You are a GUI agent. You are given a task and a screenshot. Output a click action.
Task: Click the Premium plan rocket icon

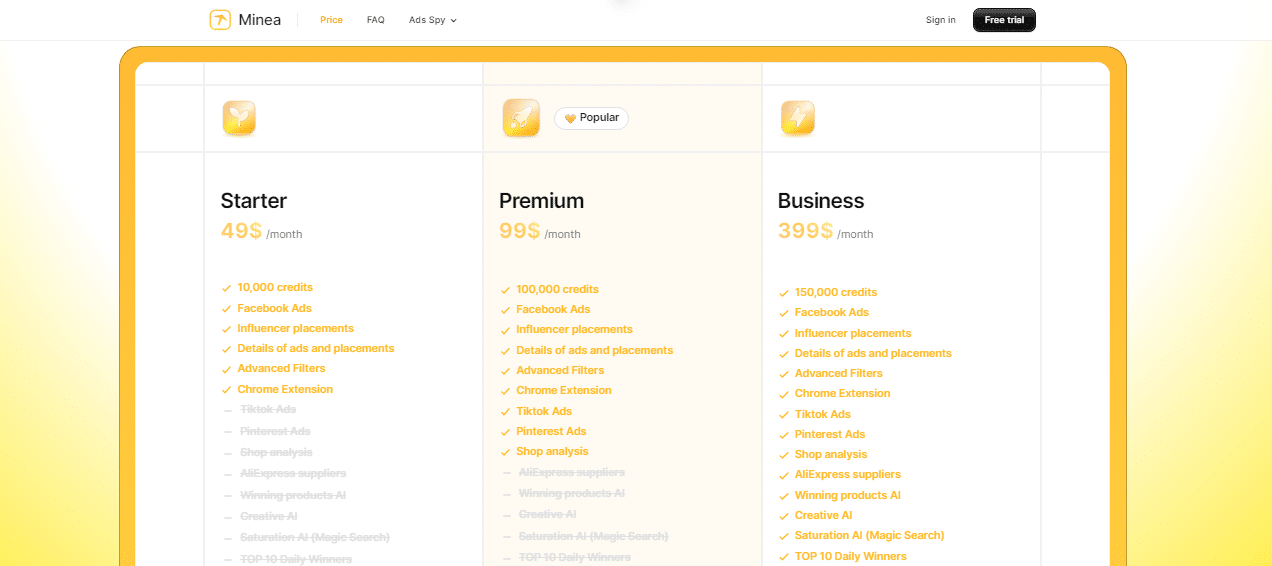pos(521,118)
